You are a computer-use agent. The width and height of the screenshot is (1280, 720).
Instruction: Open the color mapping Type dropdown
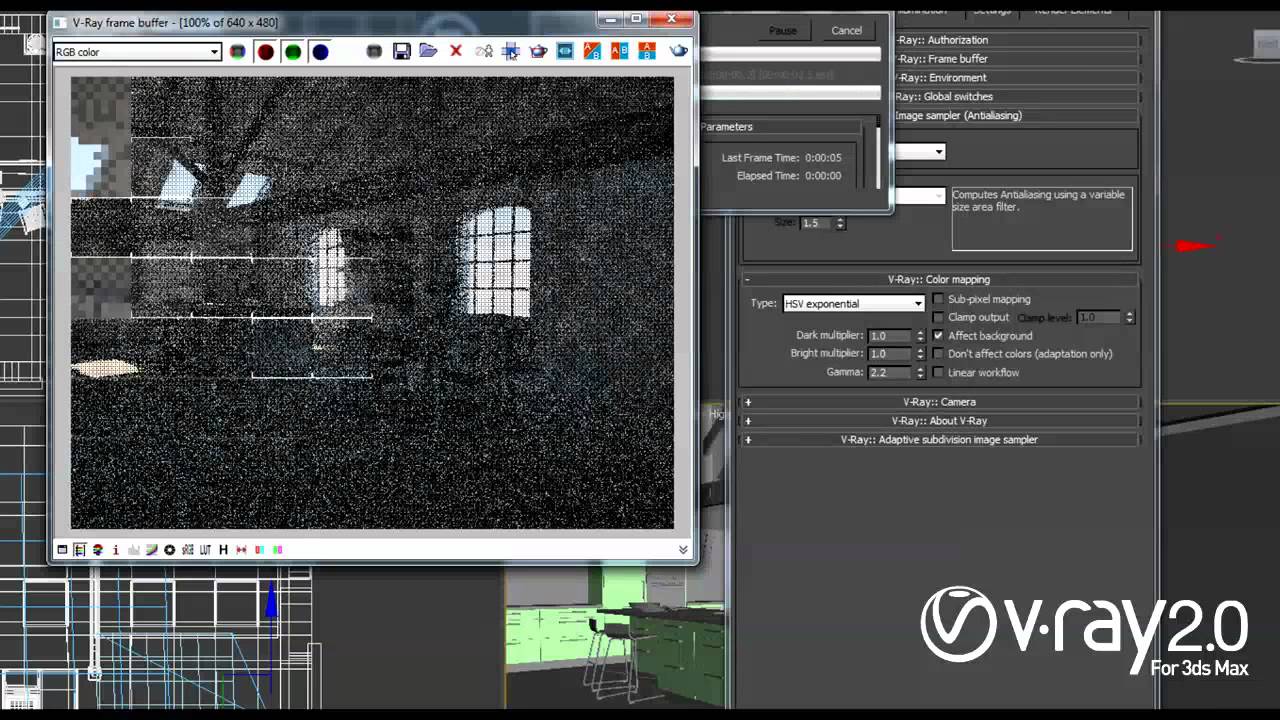pos(853,303)
